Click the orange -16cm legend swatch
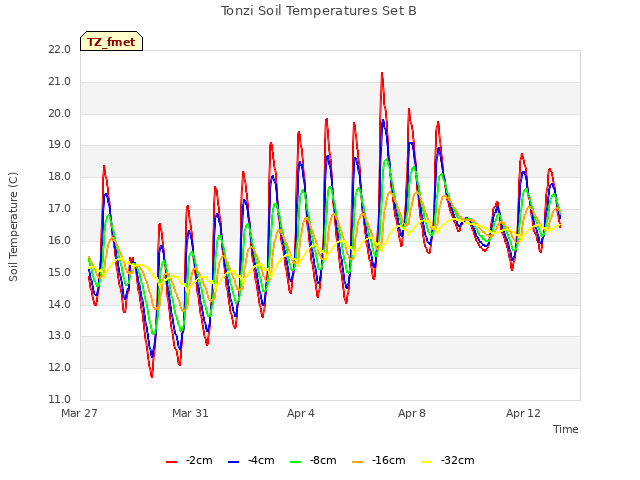Image resolution: width=640 pixels, height=480 pixels. tap(358, 462)
